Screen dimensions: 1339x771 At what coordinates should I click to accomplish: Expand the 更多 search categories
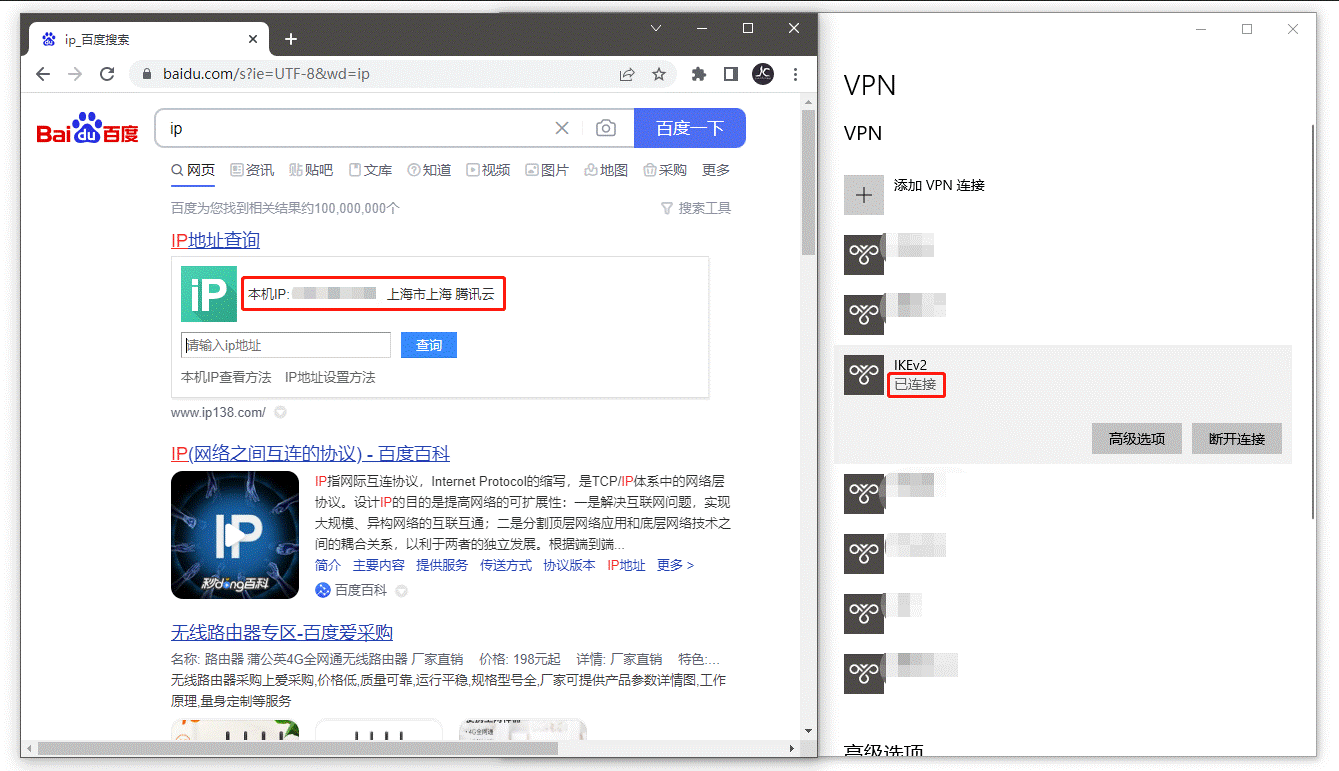click(716, 170)
